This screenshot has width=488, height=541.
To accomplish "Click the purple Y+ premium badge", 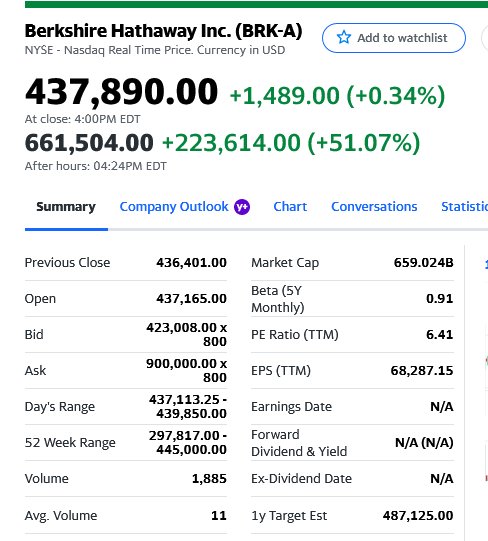I will [242, 207].
